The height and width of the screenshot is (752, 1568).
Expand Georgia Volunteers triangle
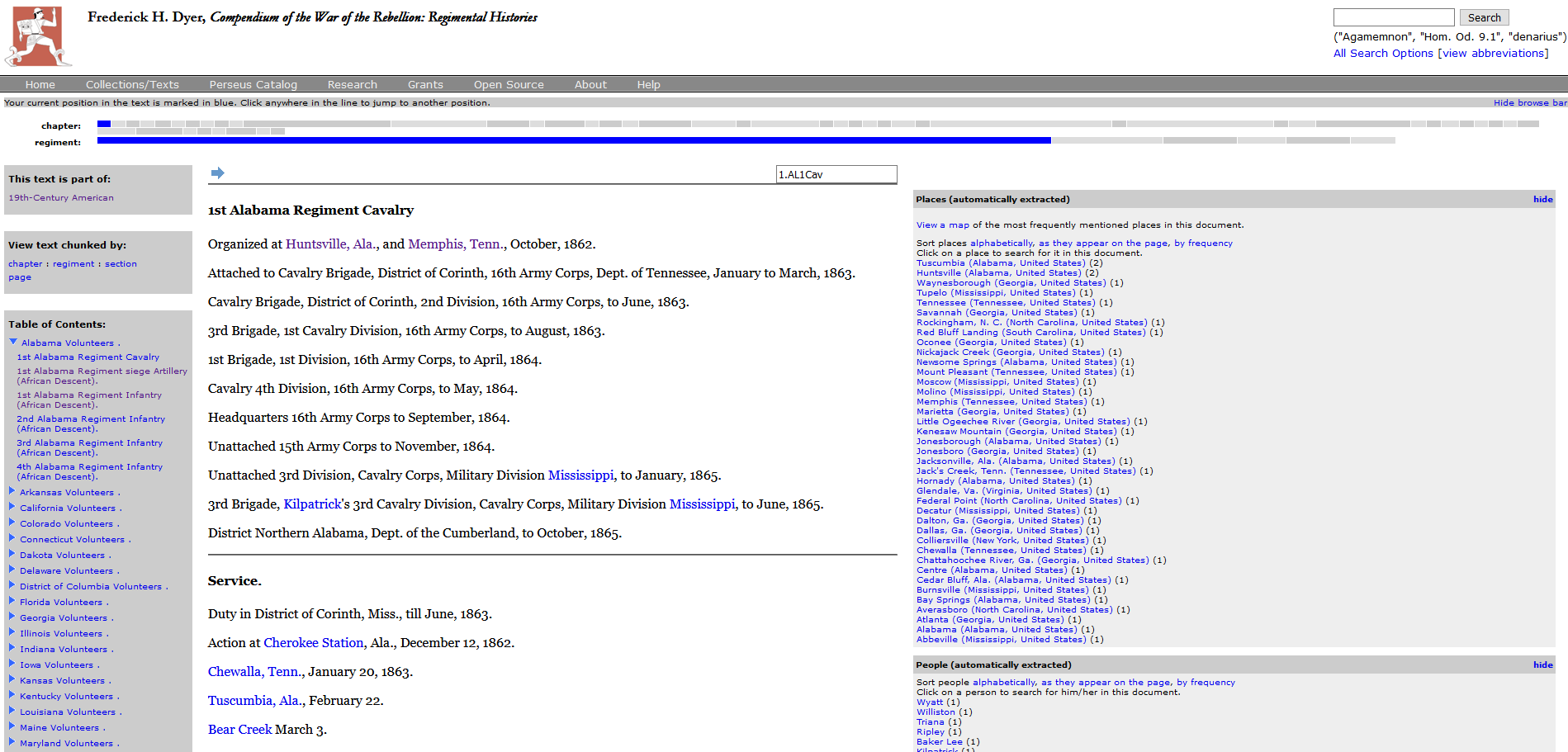click(12, 617)
